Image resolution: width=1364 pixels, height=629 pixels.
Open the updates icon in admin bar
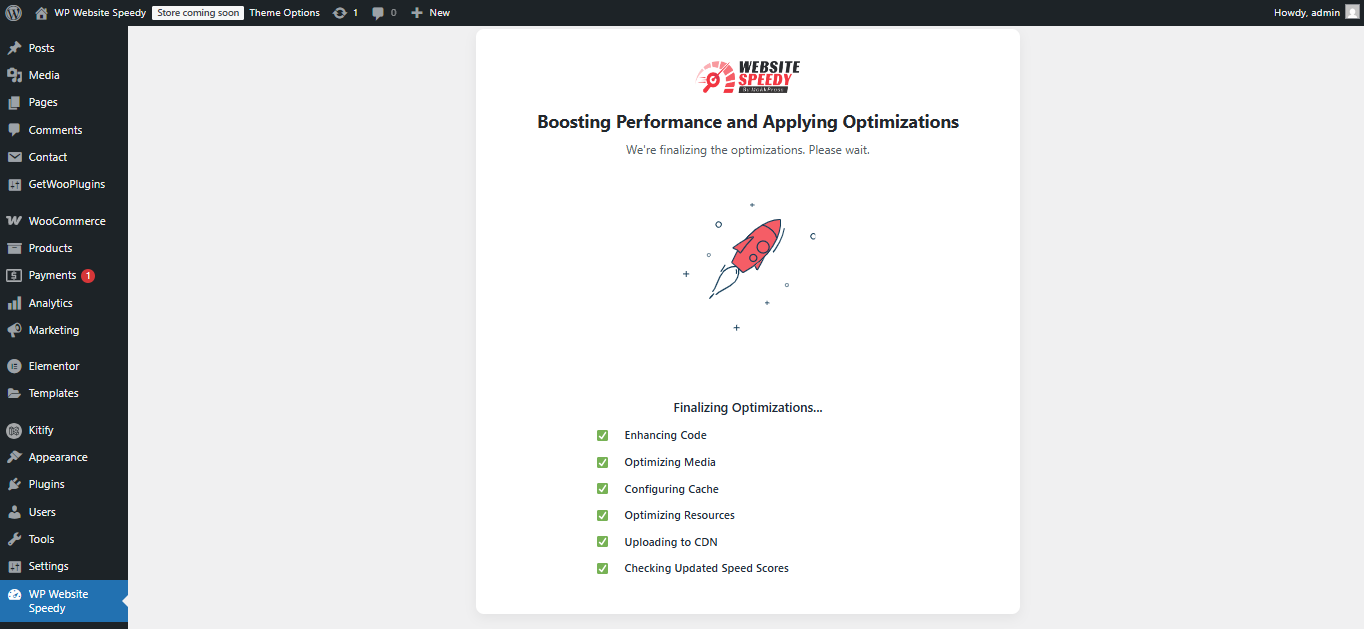tap(340, 13)
